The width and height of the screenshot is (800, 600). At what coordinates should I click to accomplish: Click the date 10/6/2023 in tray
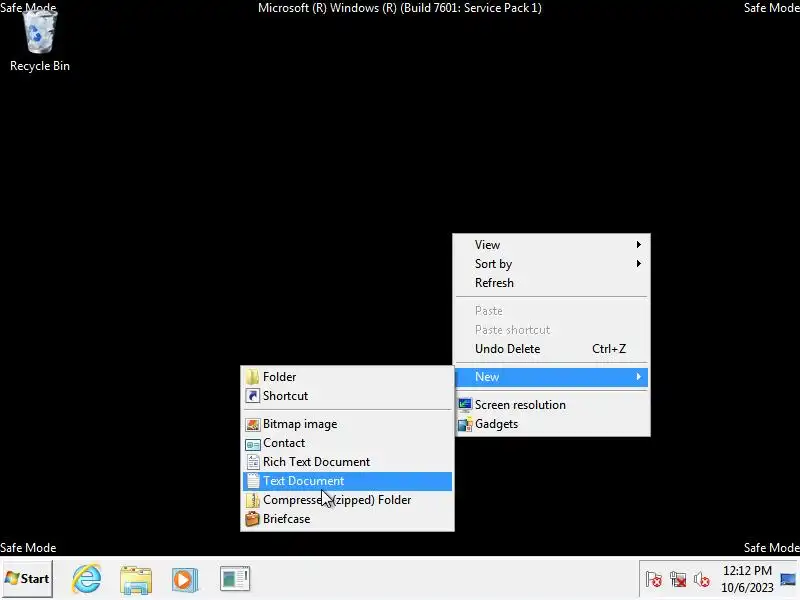(x=747, y=588)
